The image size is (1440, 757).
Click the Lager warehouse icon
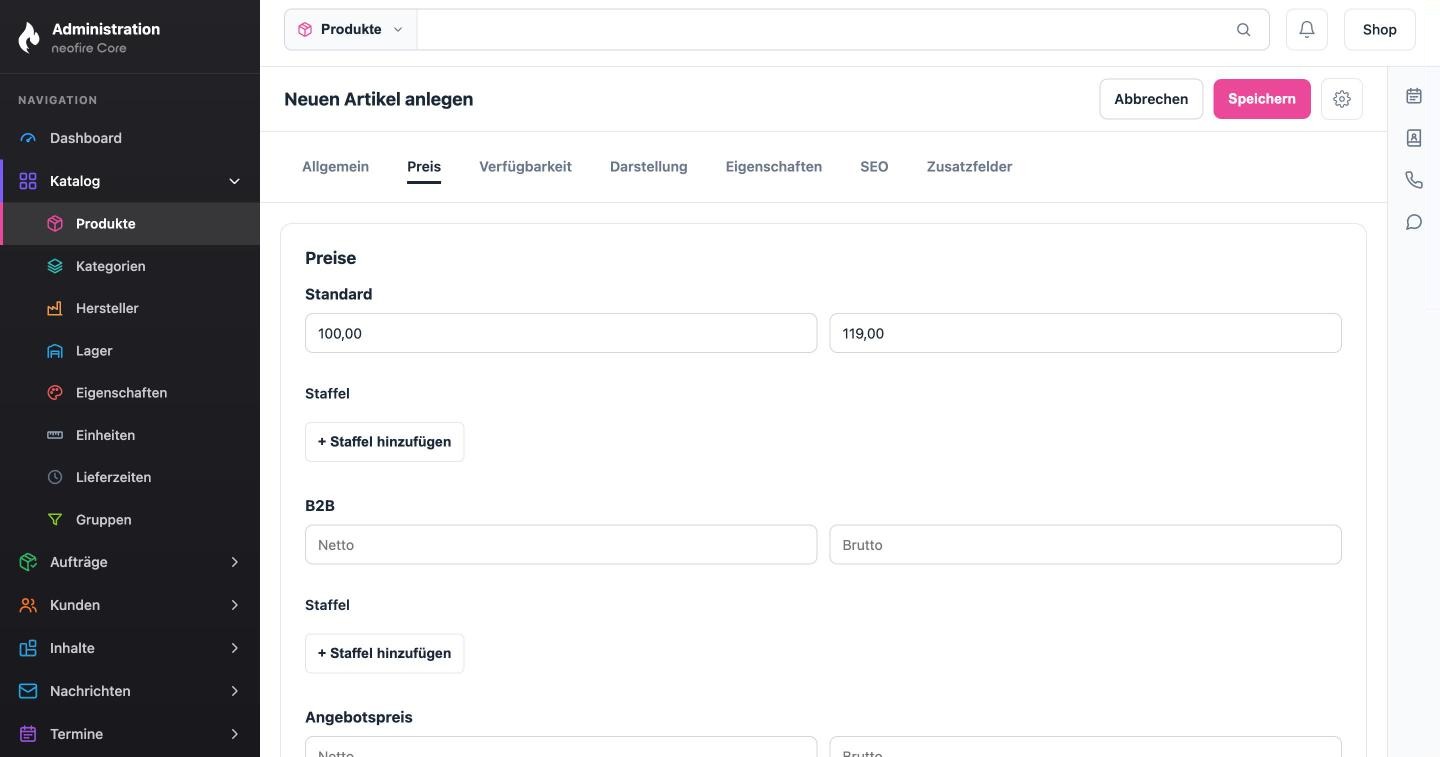click(x=55, y=351)
